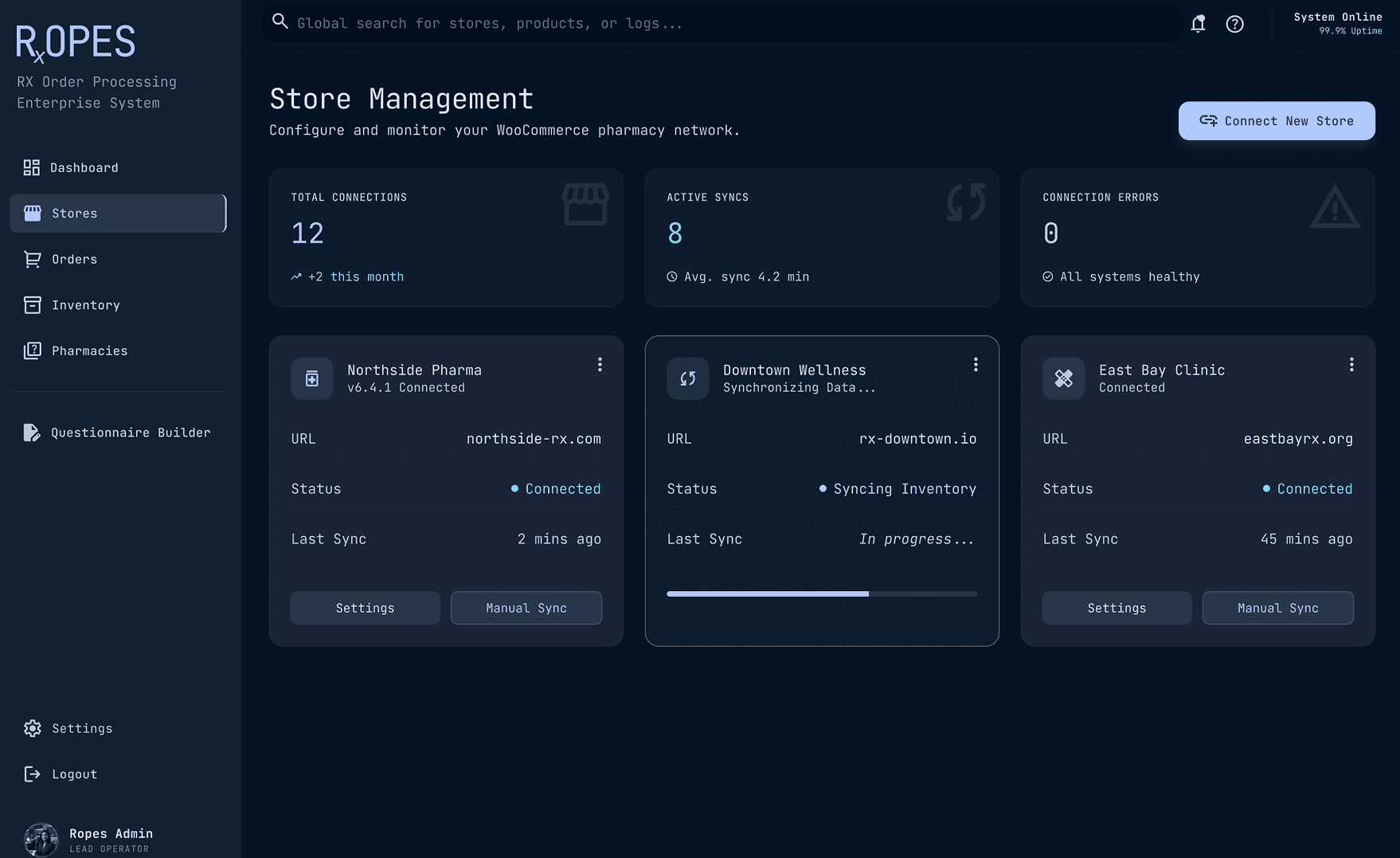Select Stores in the sidebar
This screenshot has height=858, width=1400.
pos(118,214)
